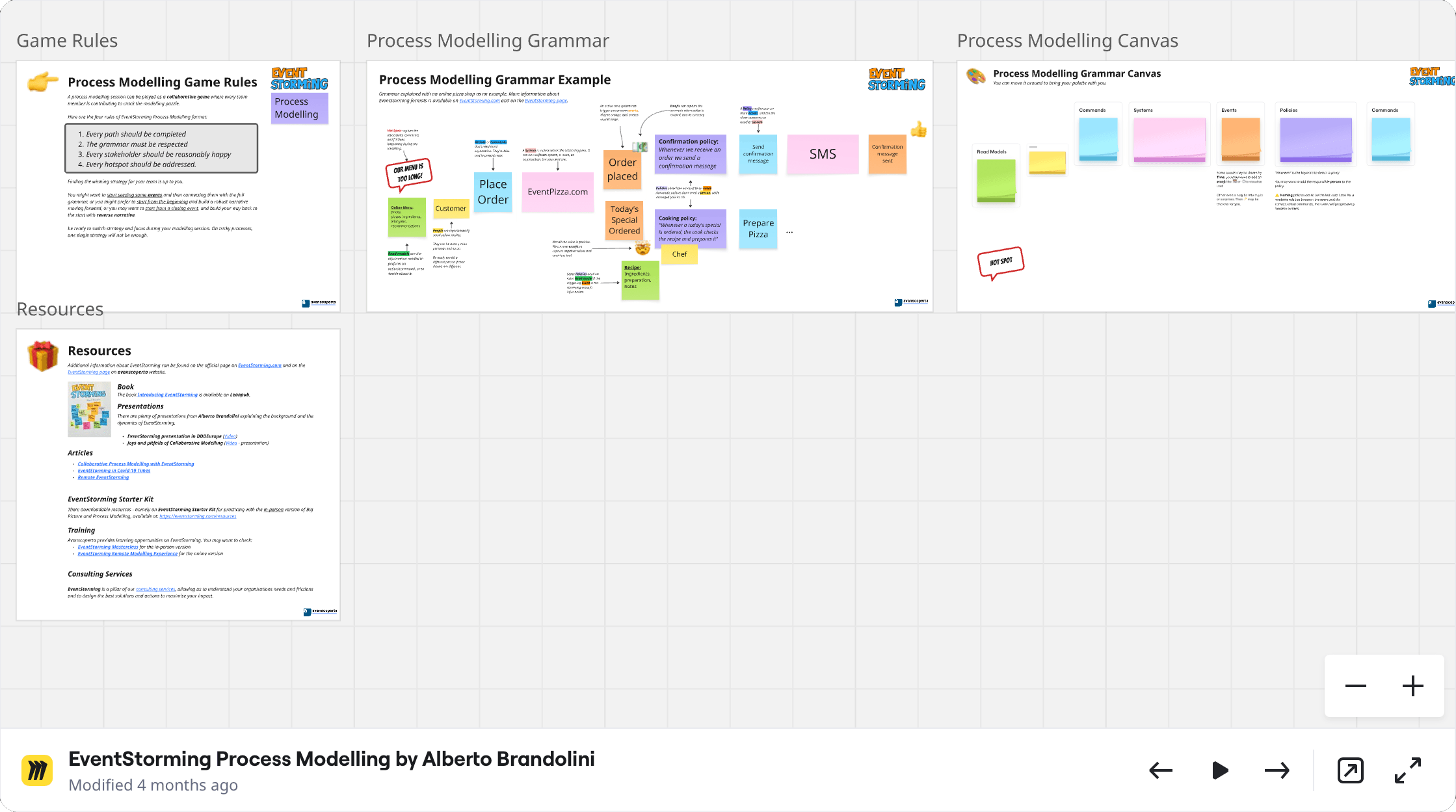This screenshot has height=812, width=1456.
Task: Click EventStorming in Covid-19 Times link
Action: (114, 471)
